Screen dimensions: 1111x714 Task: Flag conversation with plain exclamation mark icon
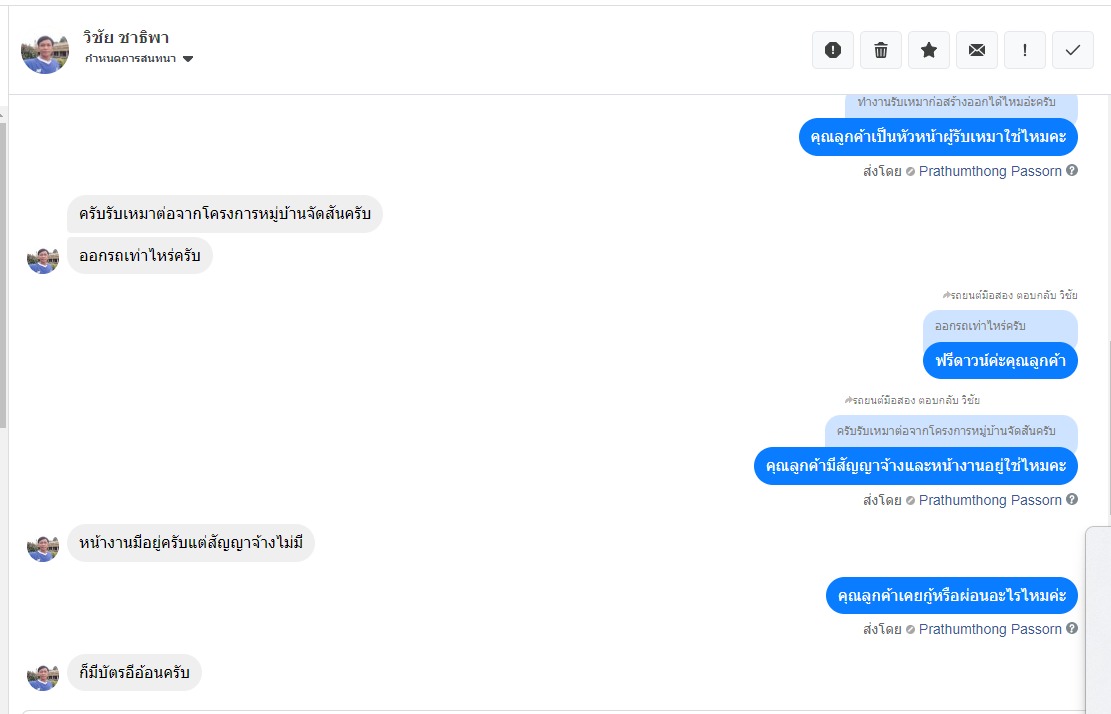(1025, 50)
